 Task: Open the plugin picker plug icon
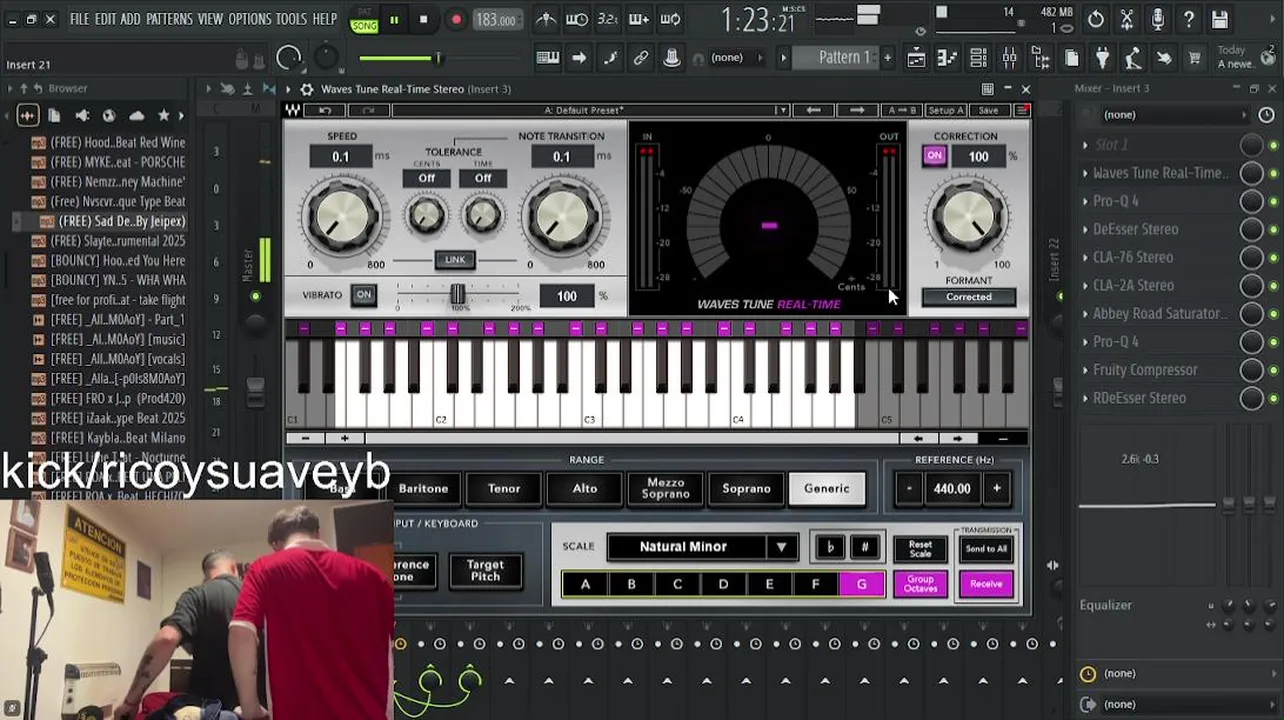click(x=1102, y=58)
